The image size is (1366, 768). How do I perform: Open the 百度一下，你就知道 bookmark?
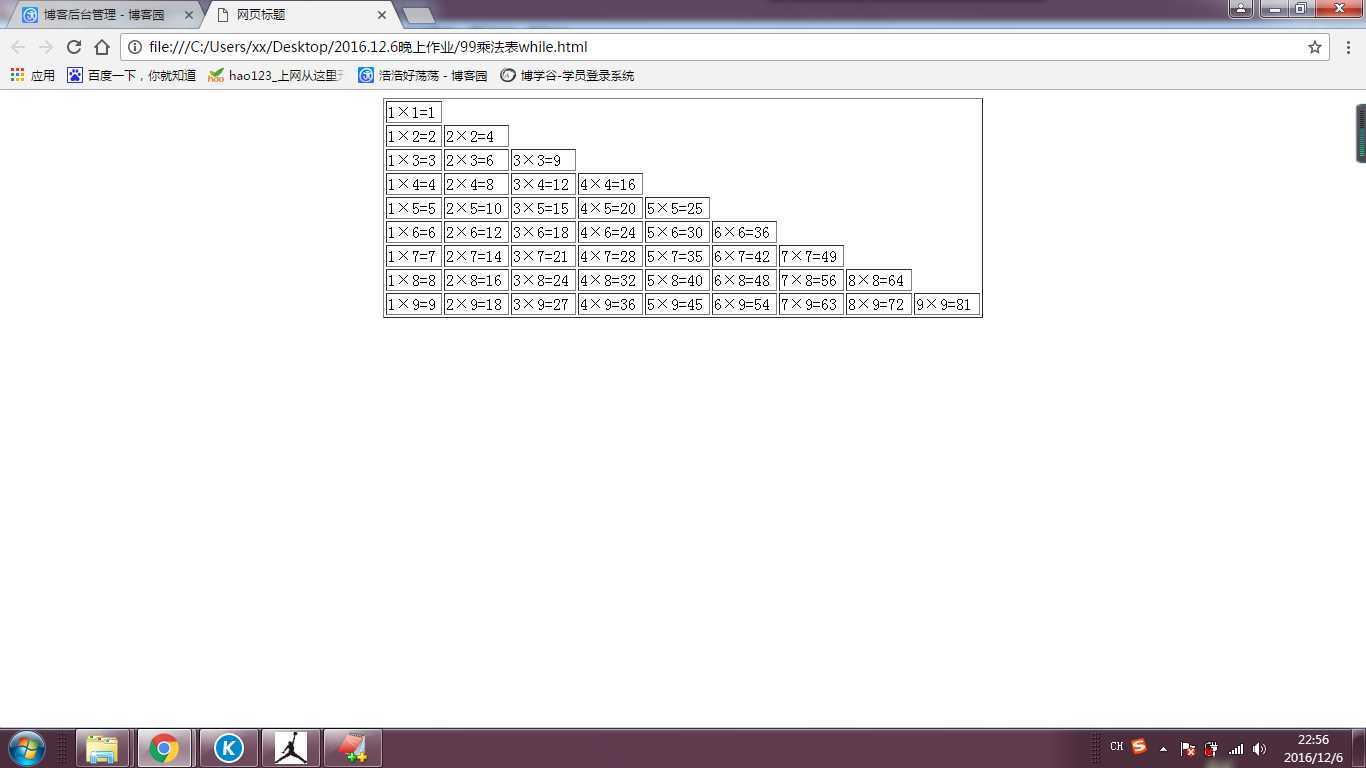pyautogui.click(x=132, y=75)
